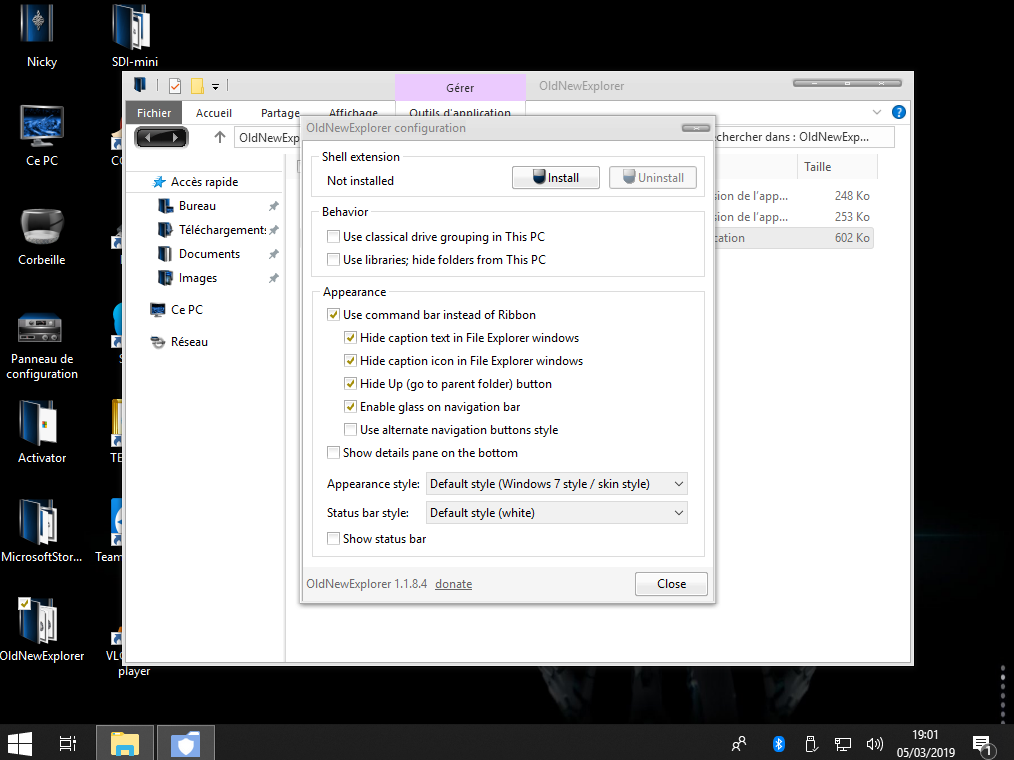Select Panneau de configuration desktop icon
The width and height of the screenshot is (1014, 760).
tap(42, 346)
